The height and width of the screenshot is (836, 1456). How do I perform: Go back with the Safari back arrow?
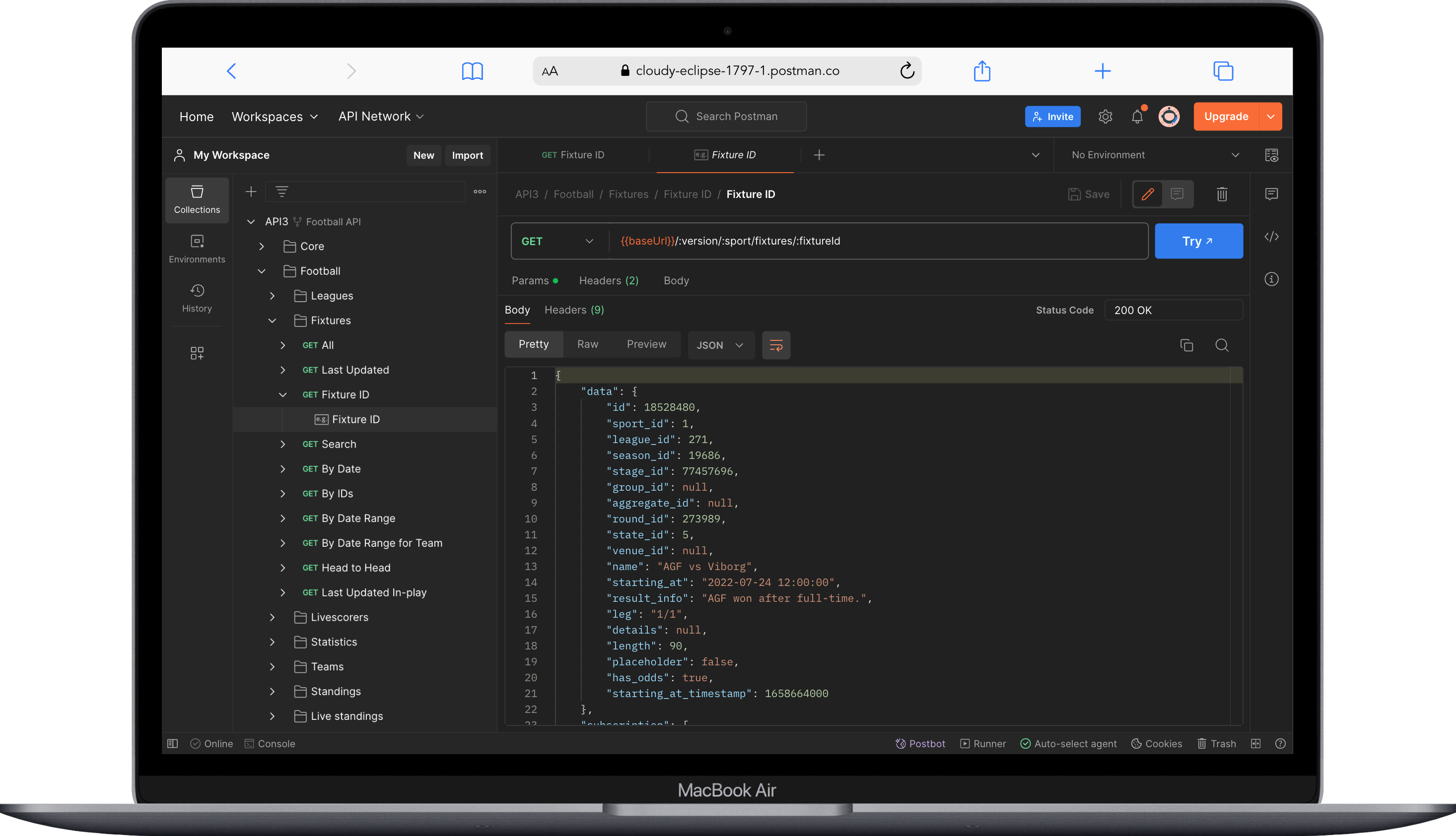tap(231, 71)
